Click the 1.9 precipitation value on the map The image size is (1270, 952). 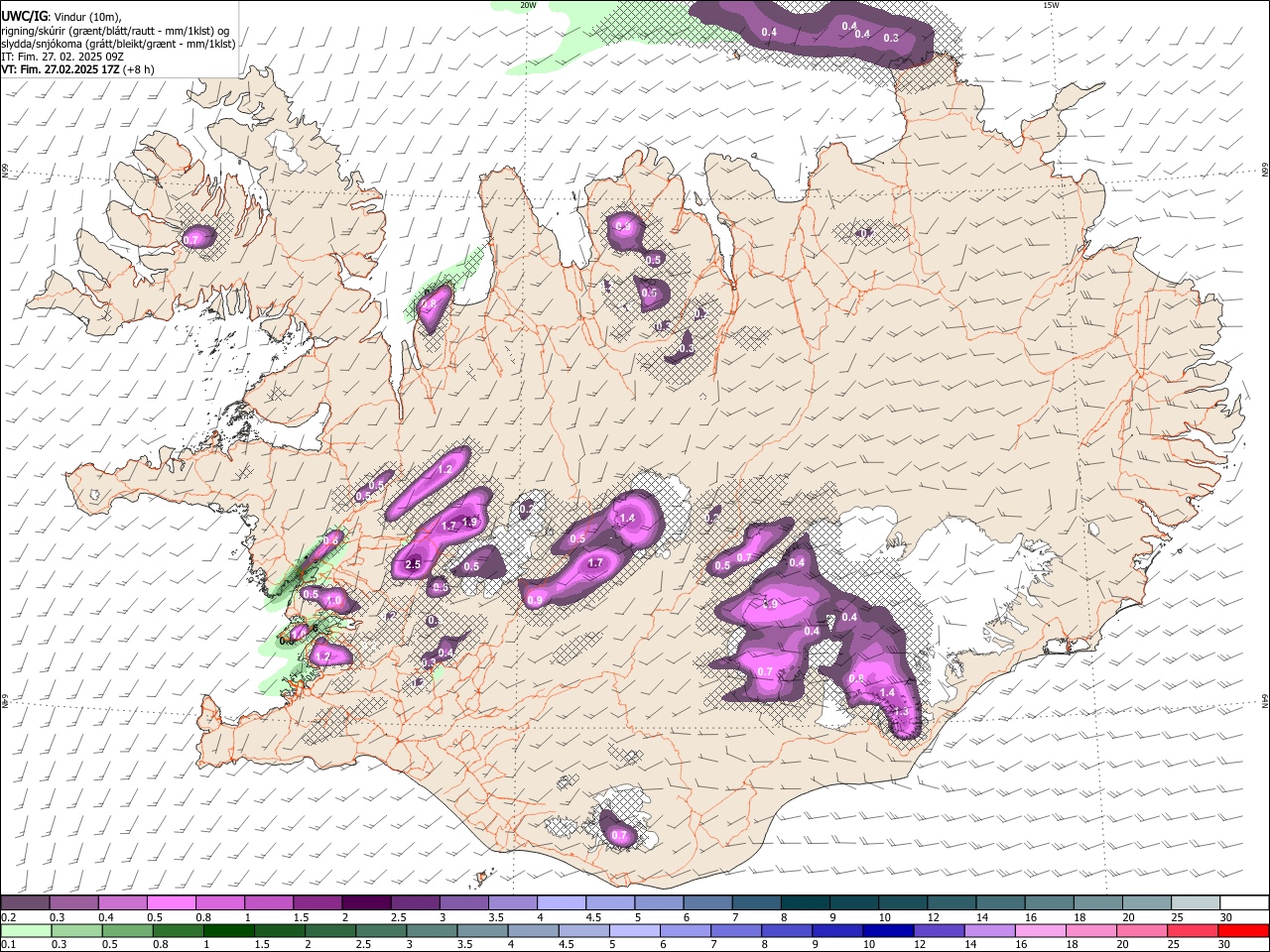pos(469,522)
